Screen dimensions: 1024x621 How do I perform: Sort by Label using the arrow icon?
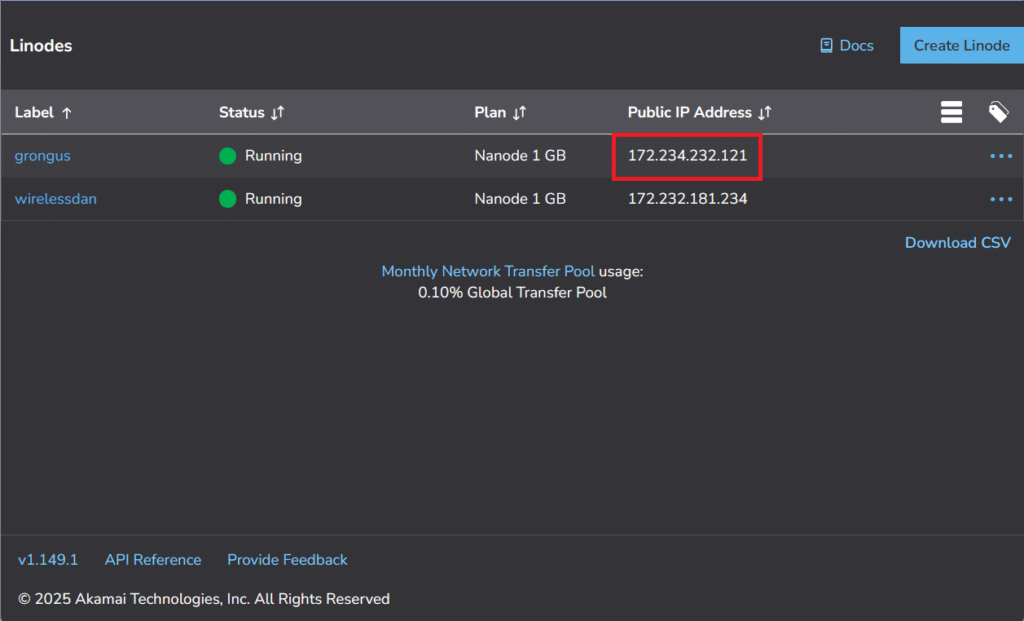tap(67, 113)
